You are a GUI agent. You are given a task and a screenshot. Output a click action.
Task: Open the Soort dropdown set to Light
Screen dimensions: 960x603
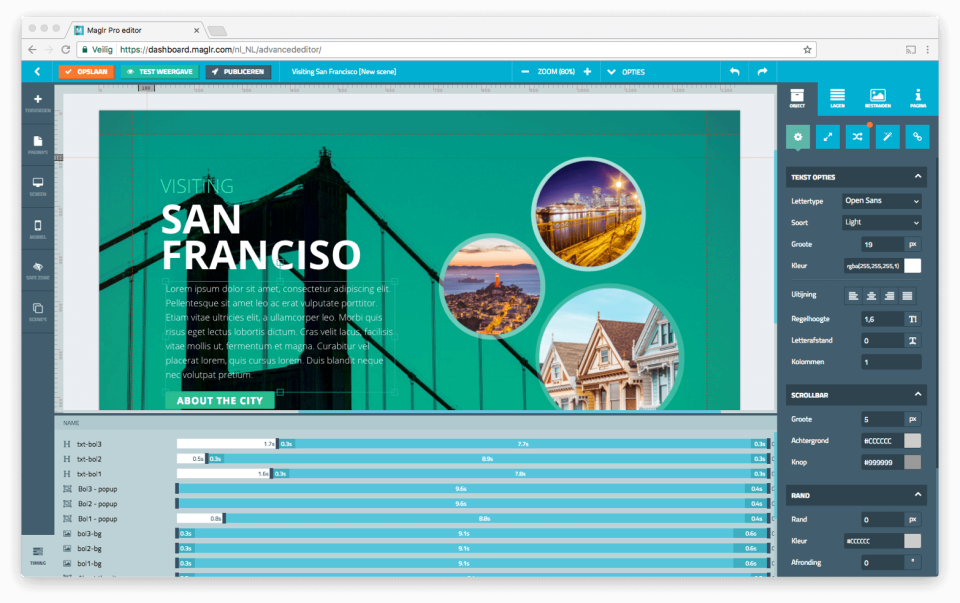click(880, 222)
